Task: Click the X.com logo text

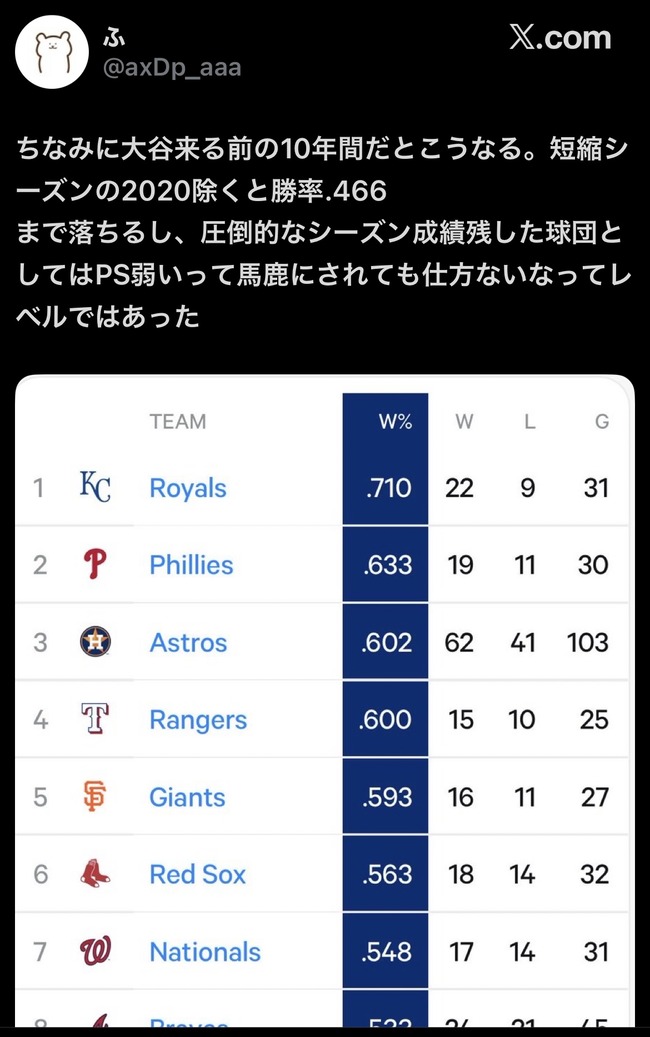Action: (x=559, y=38)
